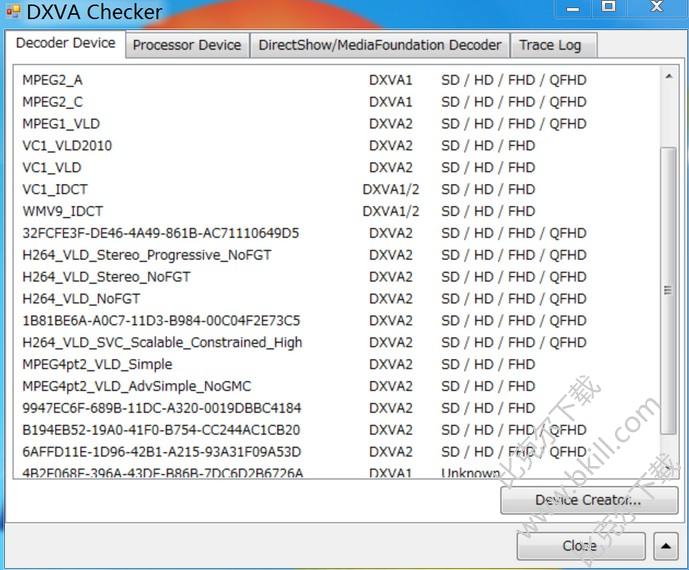Click DXVA1 value in the MPEG2_A row
Screen dimensions: 689x570
(x=391, y=80)
